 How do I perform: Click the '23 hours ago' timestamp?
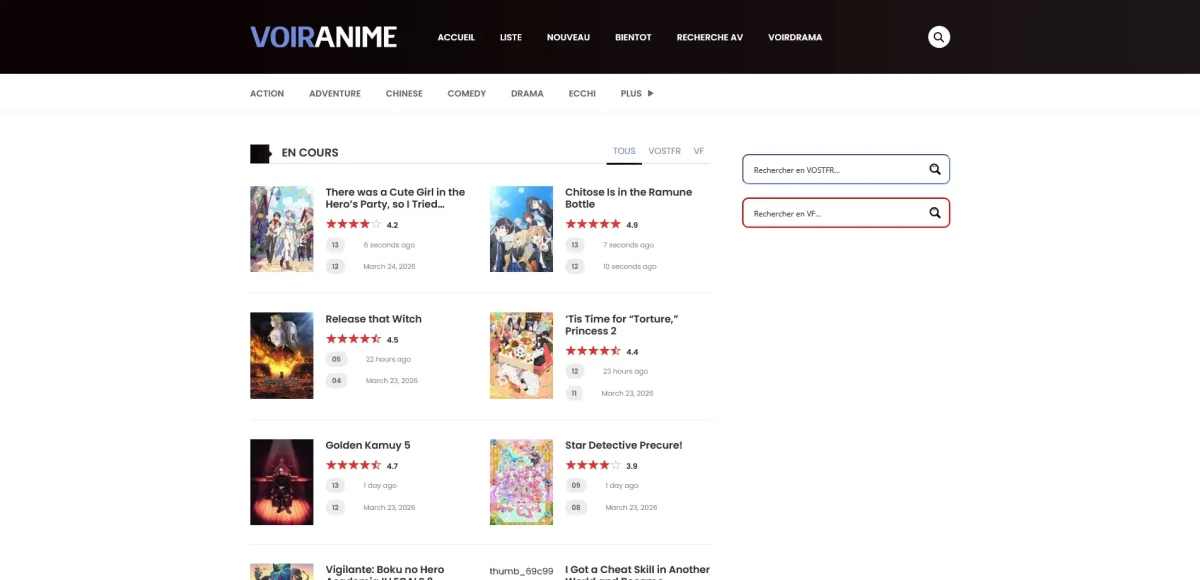point(627,371)
